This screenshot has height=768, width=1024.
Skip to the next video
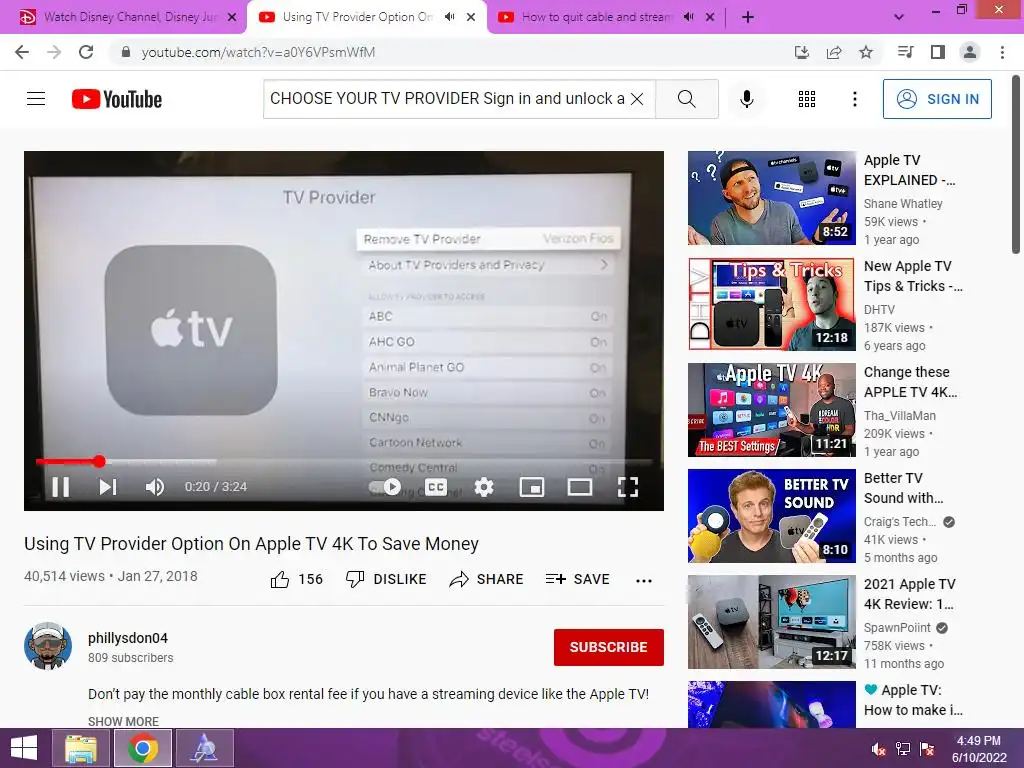click(108, 487)
